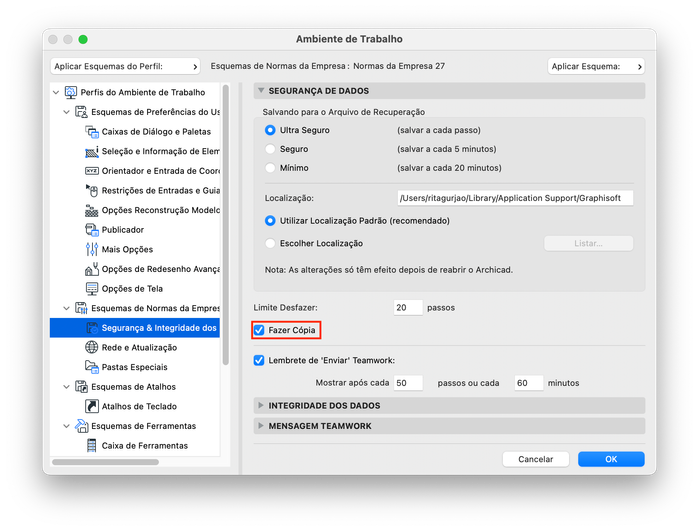Open Caixas de Diálogo e Paletas settings
The height and width of the screenshot is (531, 699).
coord(156,132)
